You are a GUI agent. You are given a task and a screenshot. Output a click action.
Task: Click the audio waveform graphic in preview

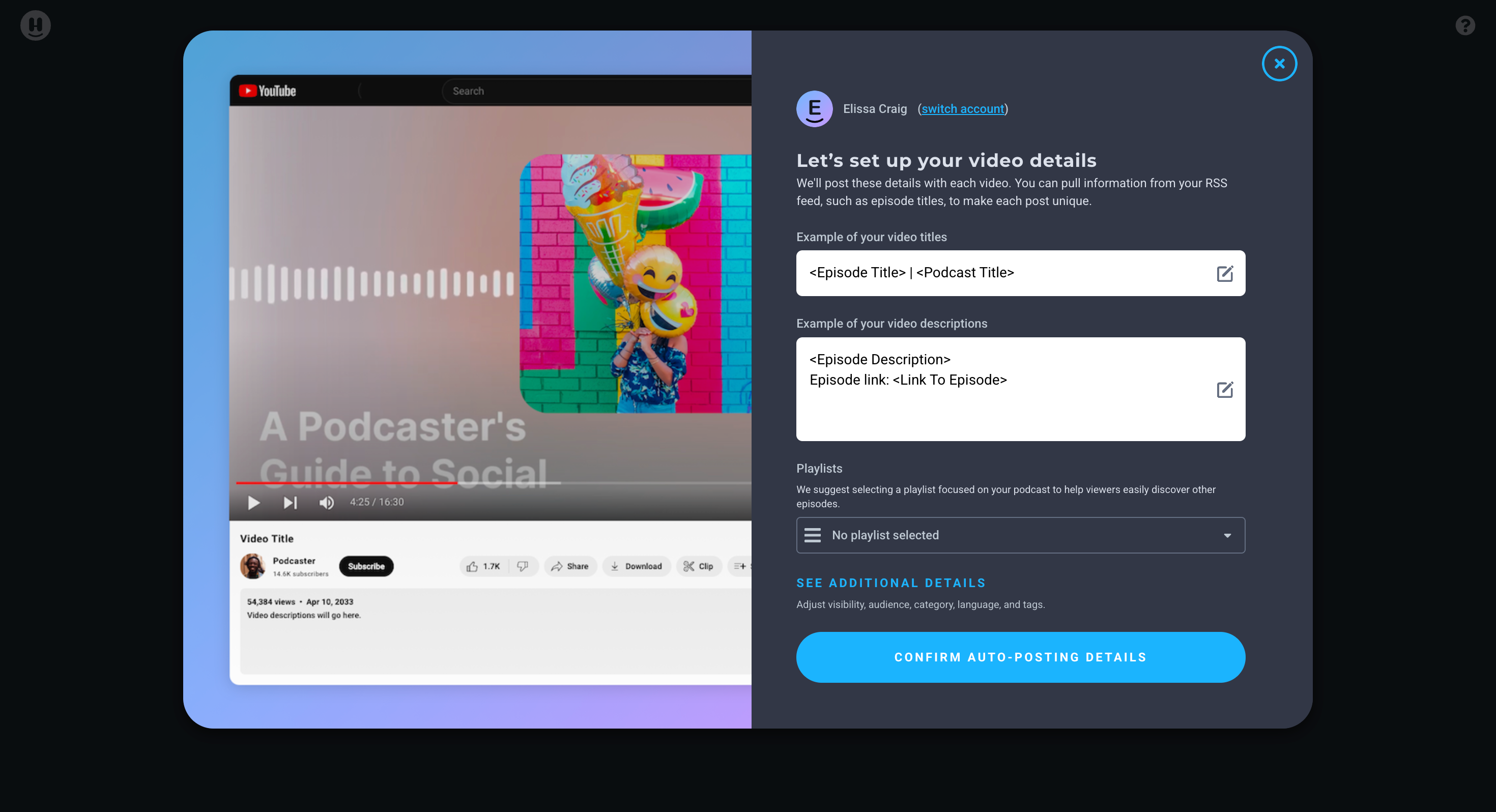pyautogui.click(x=371, y=283)
